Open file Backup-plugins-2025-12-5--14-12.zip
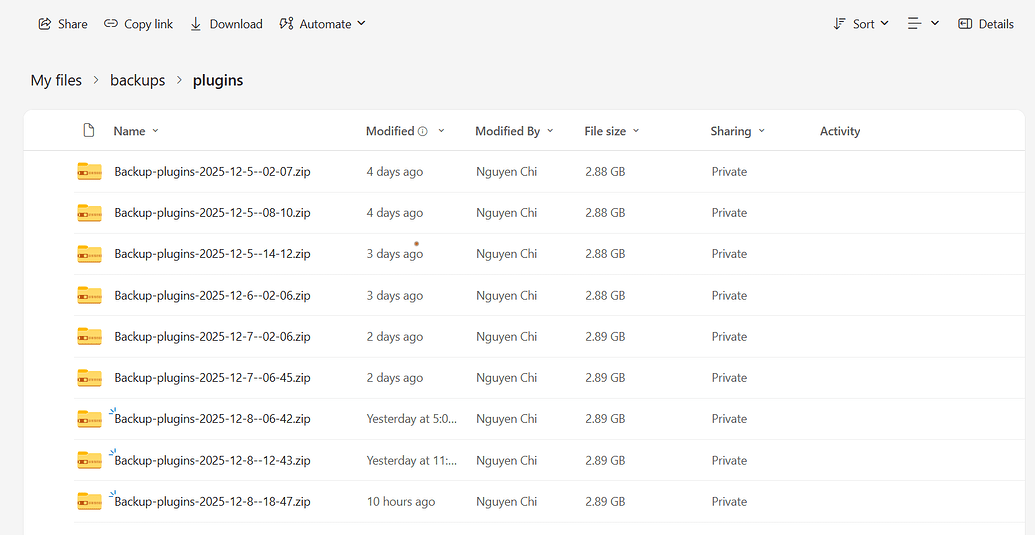 pos(213,254)
